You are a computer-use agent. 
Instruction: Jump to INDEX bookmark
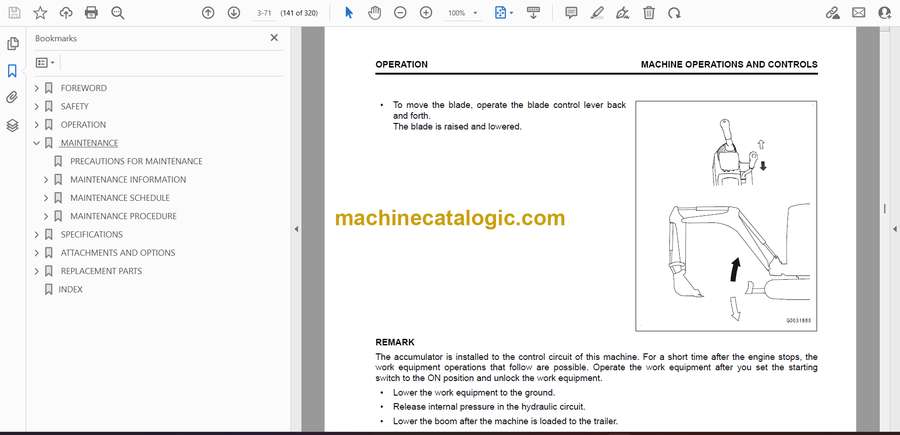[71, 289]
